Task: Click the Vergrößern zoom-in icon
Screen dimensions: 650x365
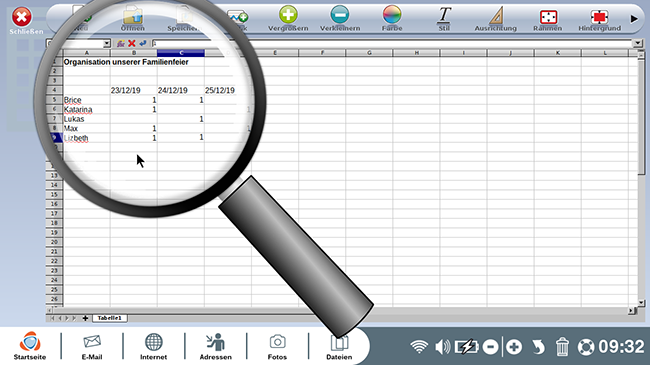Action: pyautogui.click(x=288, y=15)
